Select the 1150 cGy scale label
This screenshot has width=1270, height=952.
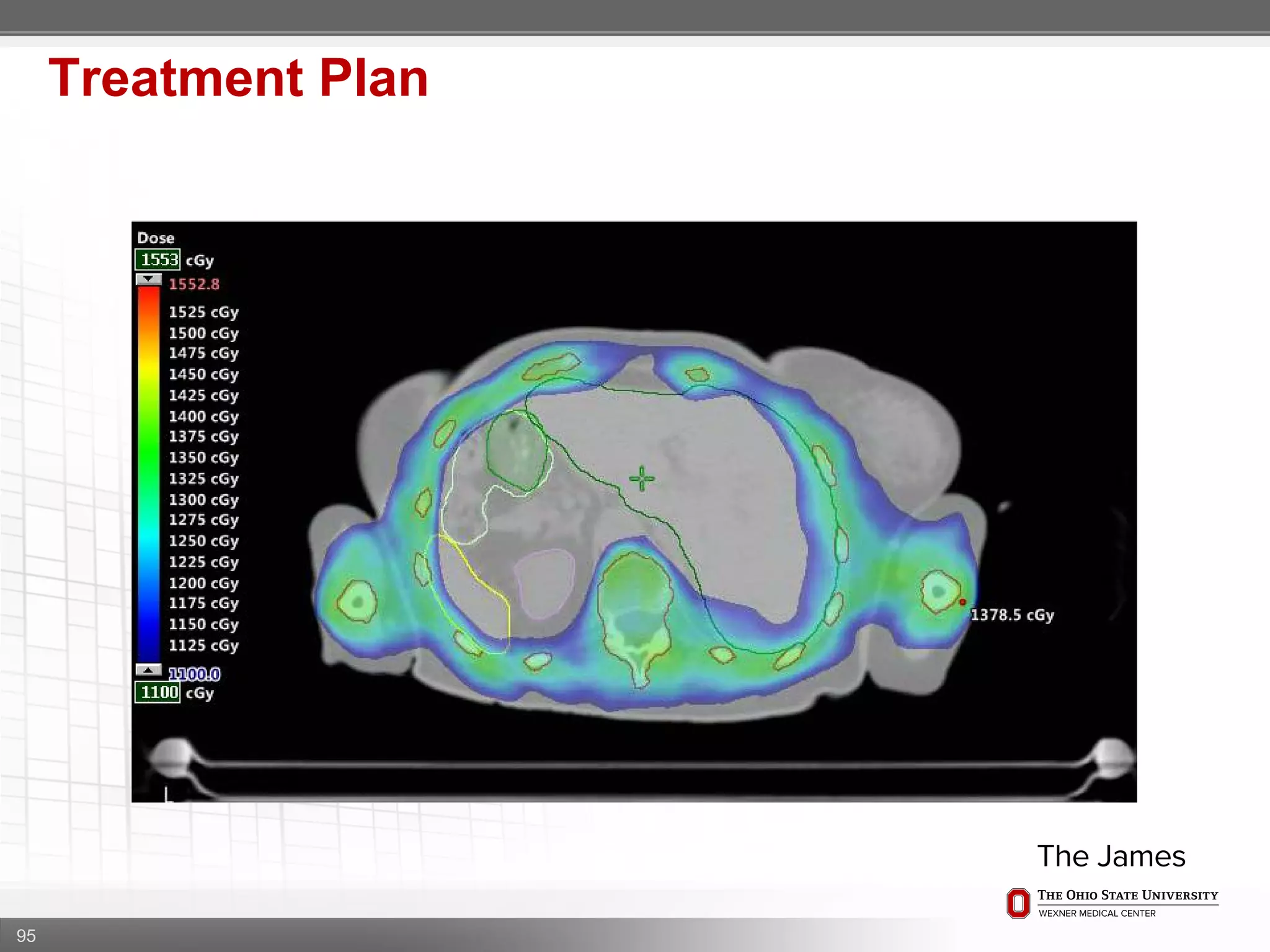tap(203, 625)
